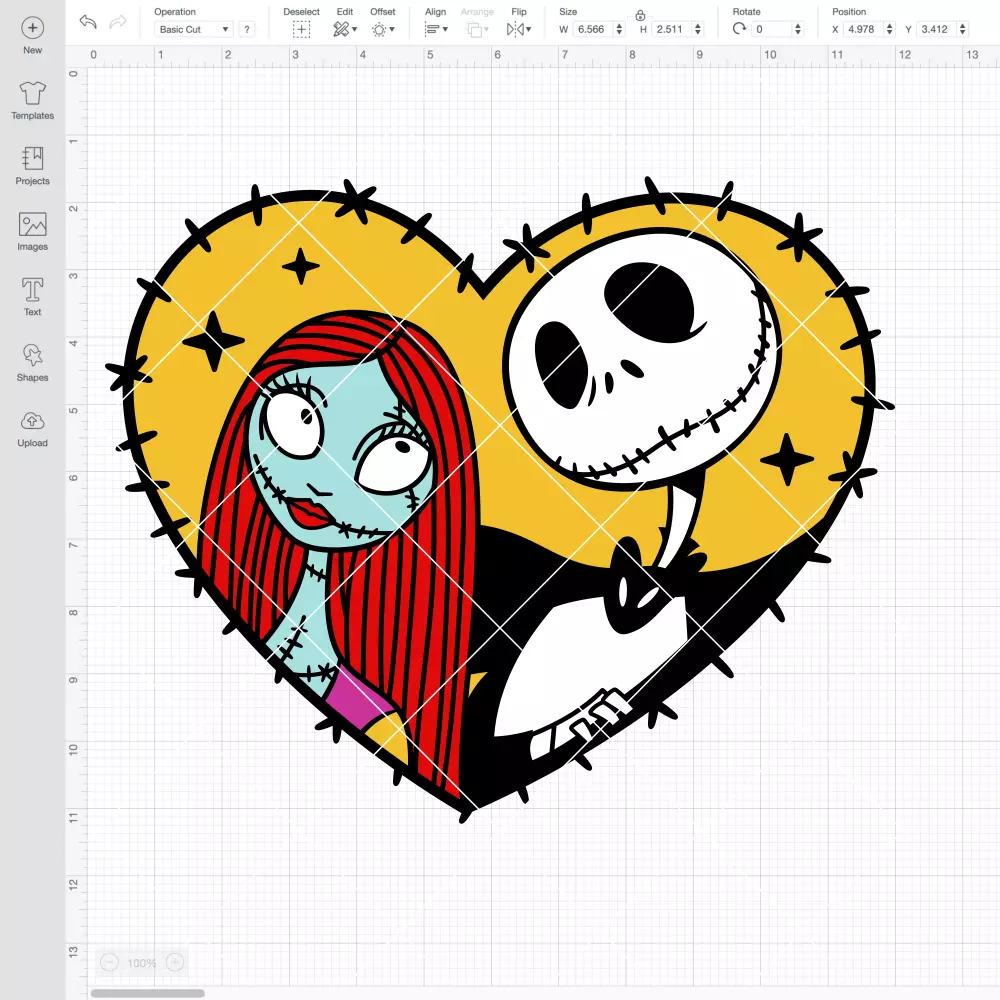Open the Edit tools menu

click(344, 29)
